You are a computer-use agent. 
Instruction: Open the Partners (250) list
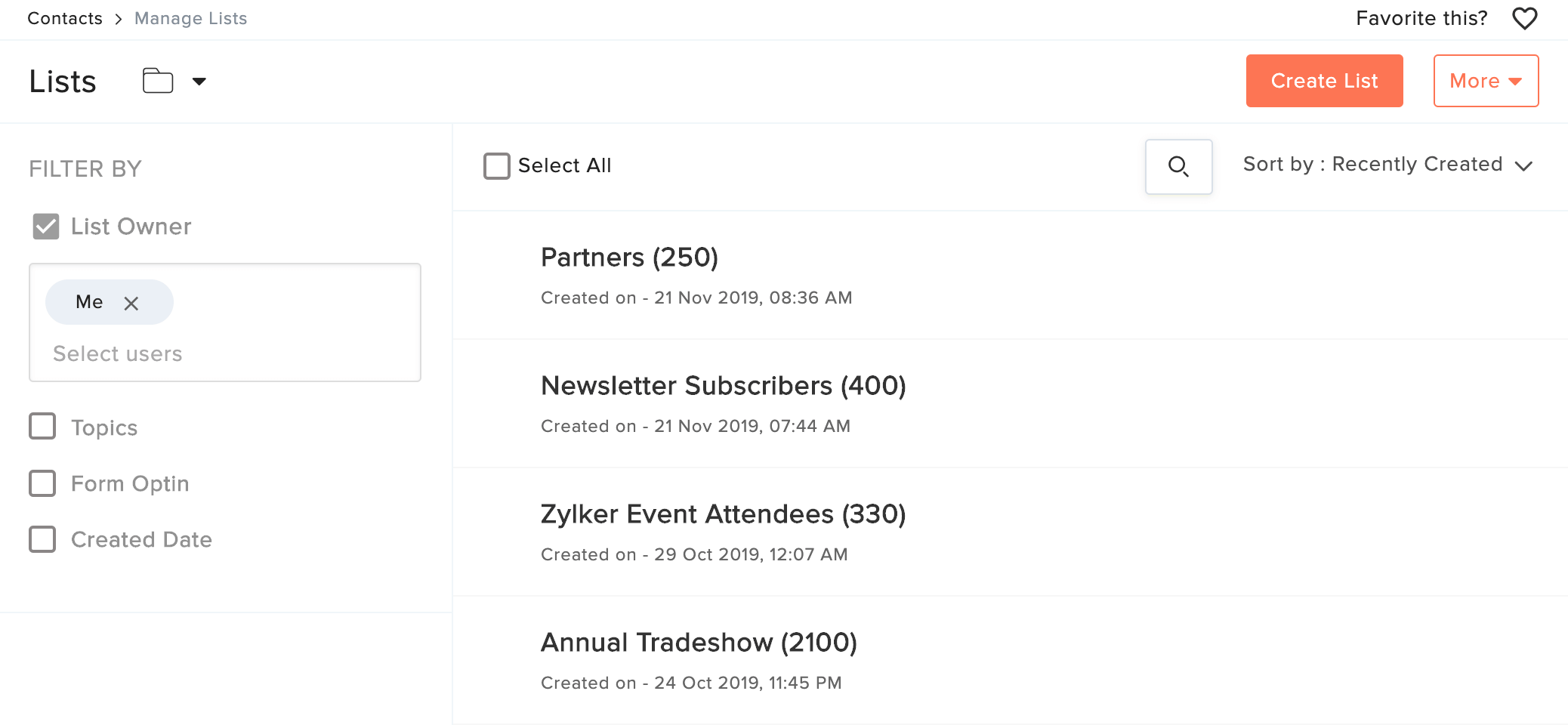(629, 258)
